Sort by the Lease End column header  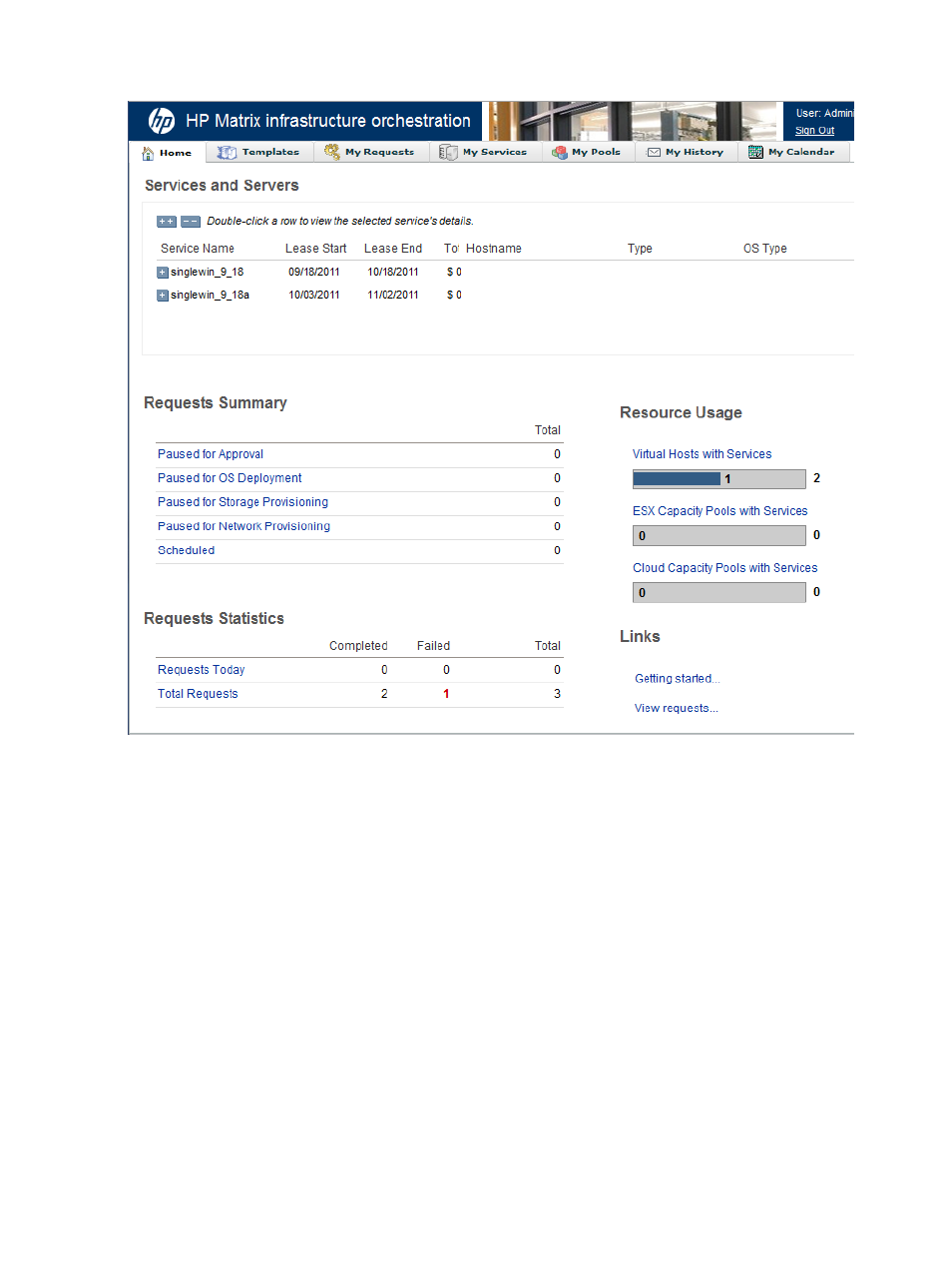[x=393, y=249]
